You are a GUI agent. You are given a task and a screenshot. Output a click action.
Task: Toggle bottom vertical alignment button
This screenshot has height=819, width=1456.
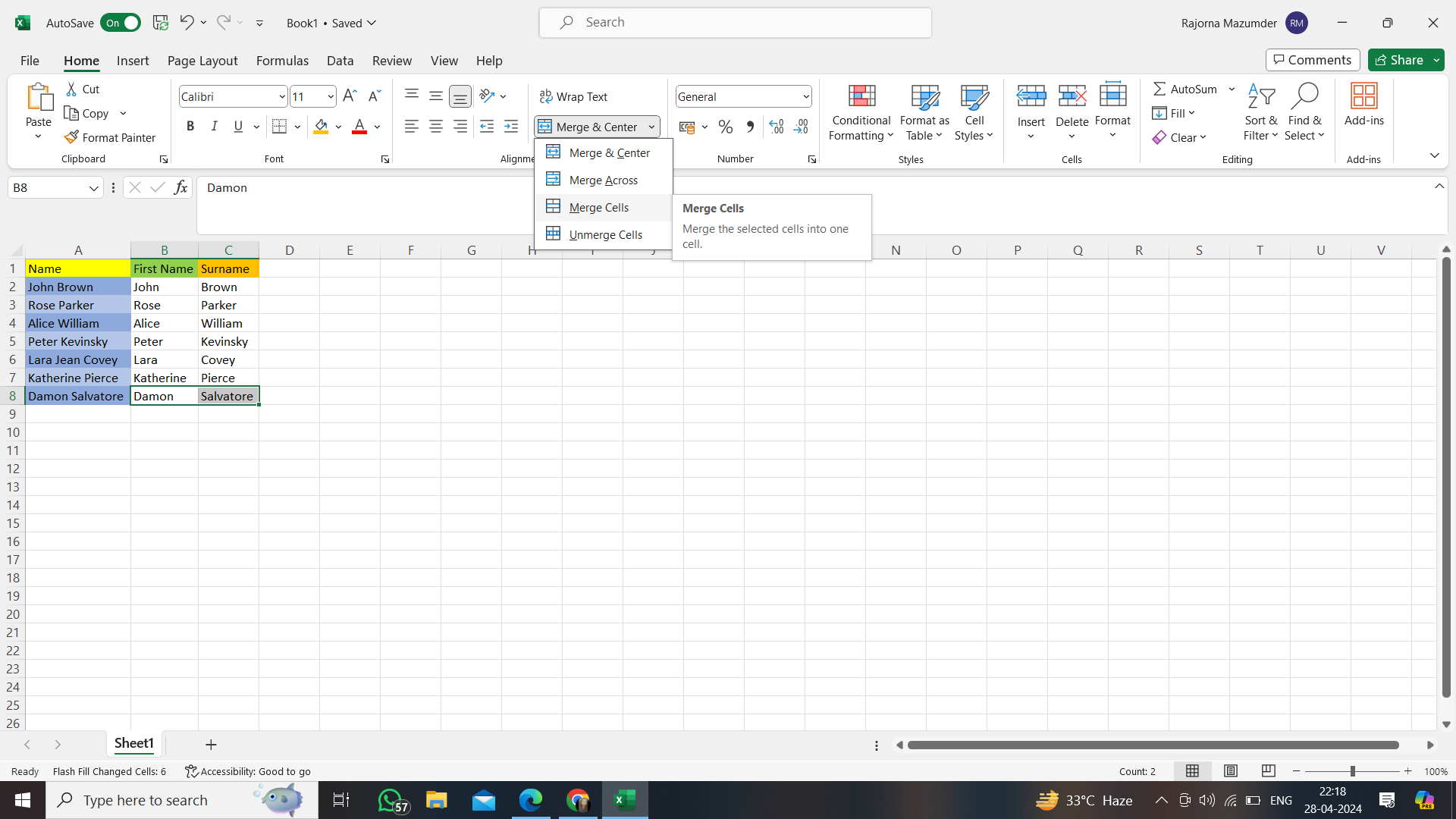[x=460, y=96]
